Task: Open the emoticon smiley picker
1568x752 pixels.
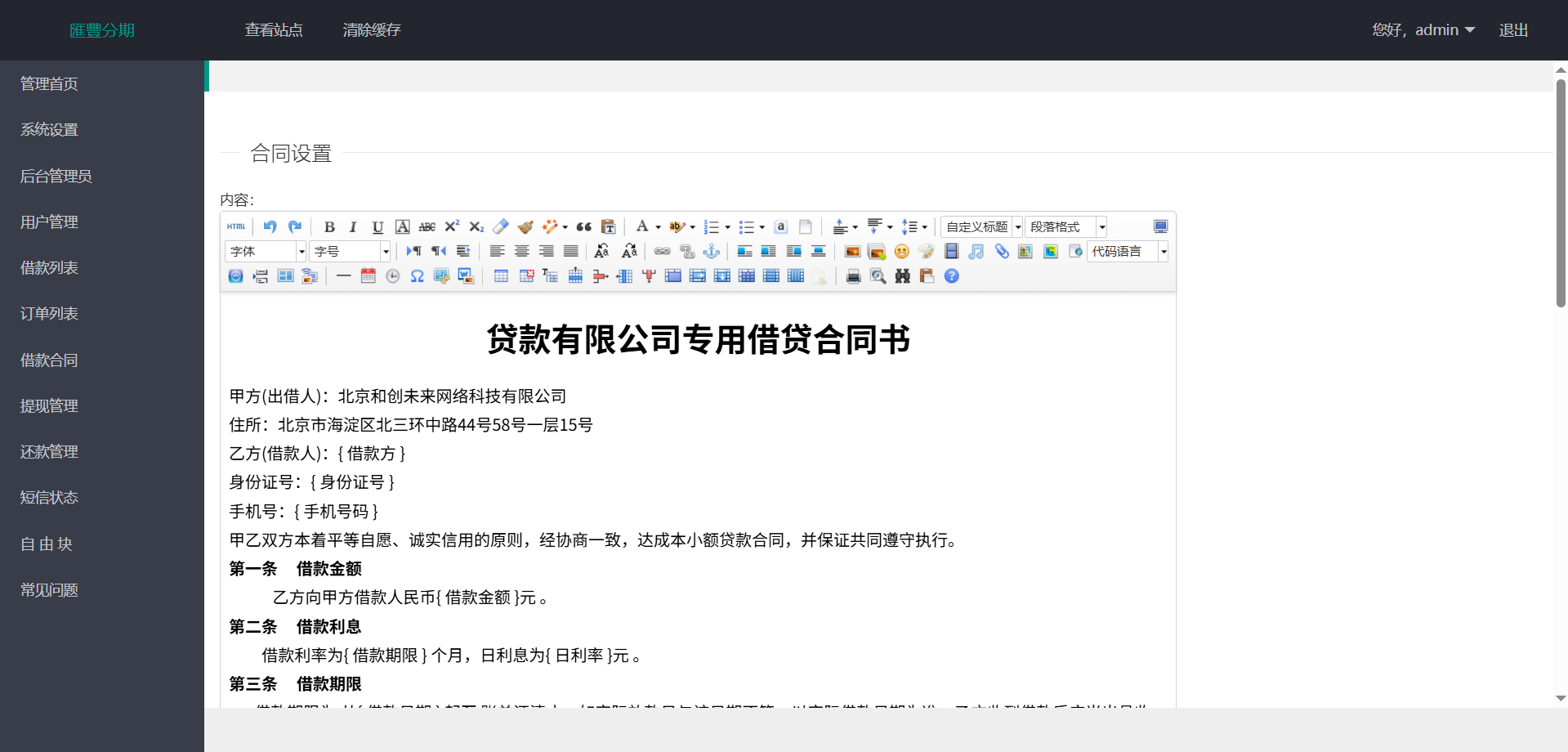Action: [x=901, y=252]
